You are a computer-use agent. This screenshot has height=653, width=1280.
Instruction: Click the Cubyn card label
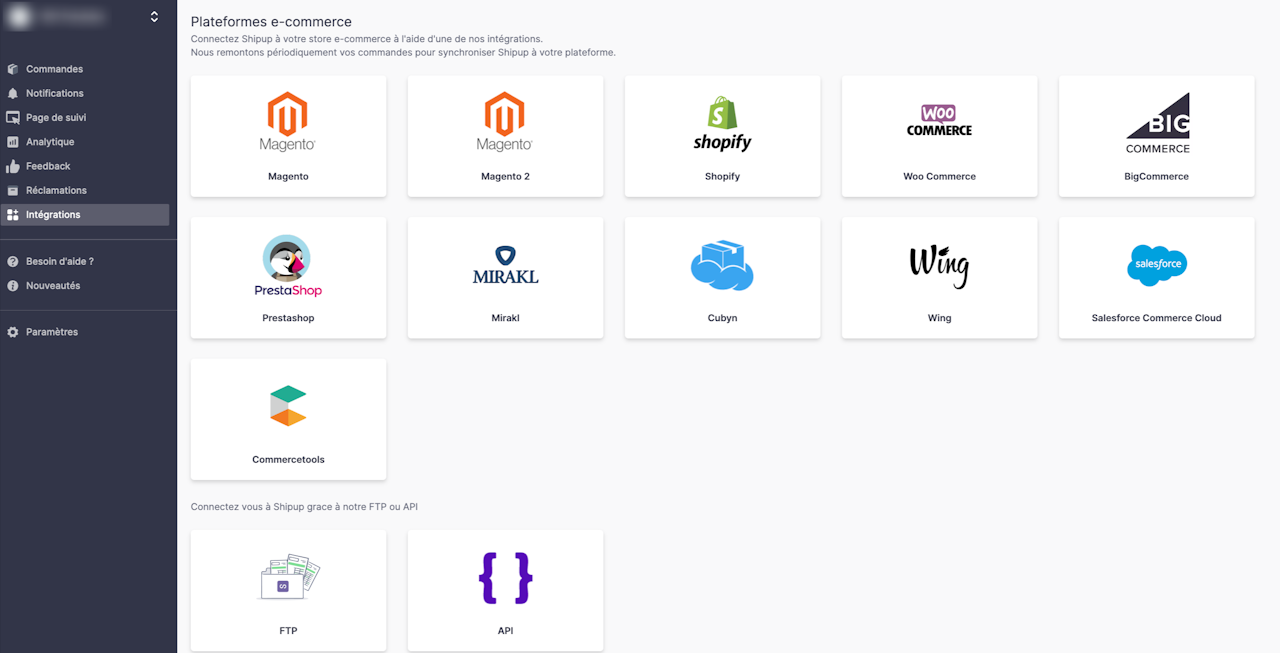click(x=722, y=318)
